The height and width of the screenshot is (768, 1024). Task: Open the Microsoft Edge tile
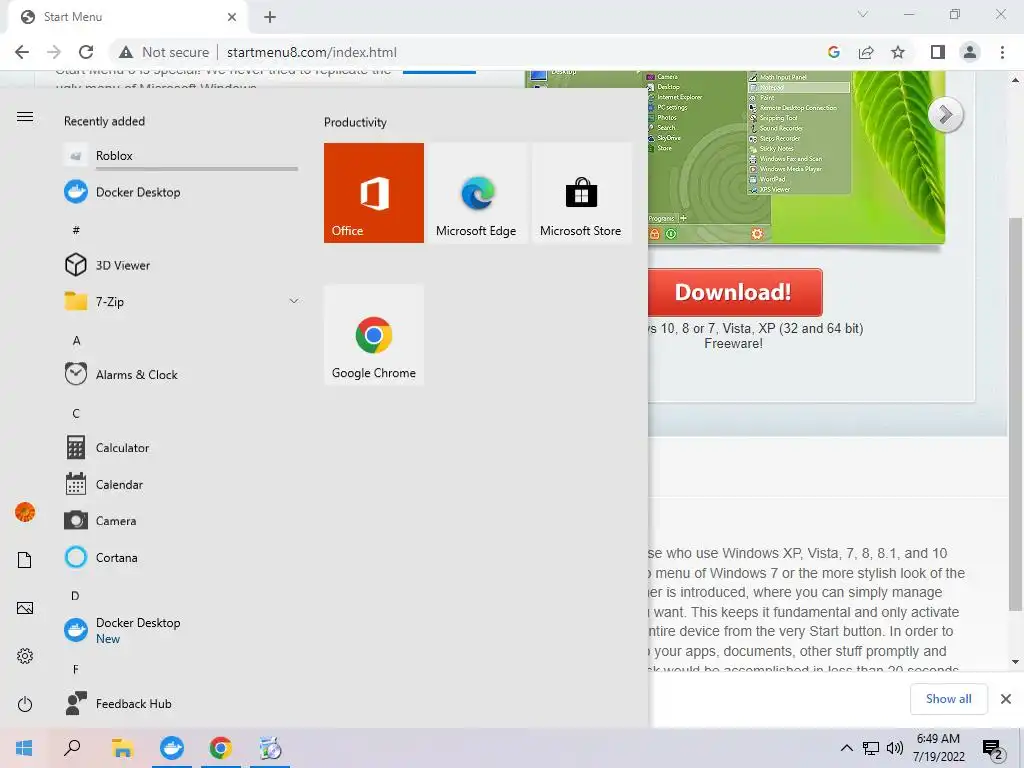(476, 193)
